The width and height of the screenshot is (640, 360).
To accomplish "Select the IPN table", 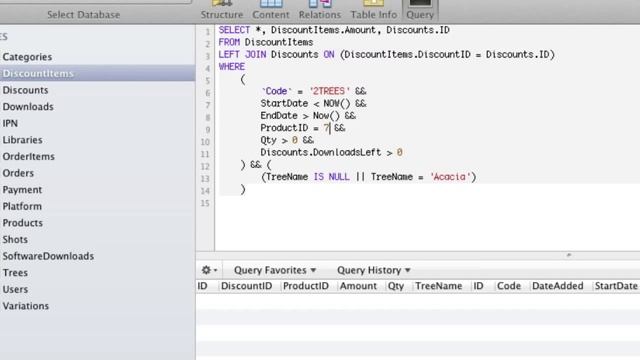I will click(x=98, y=123).
